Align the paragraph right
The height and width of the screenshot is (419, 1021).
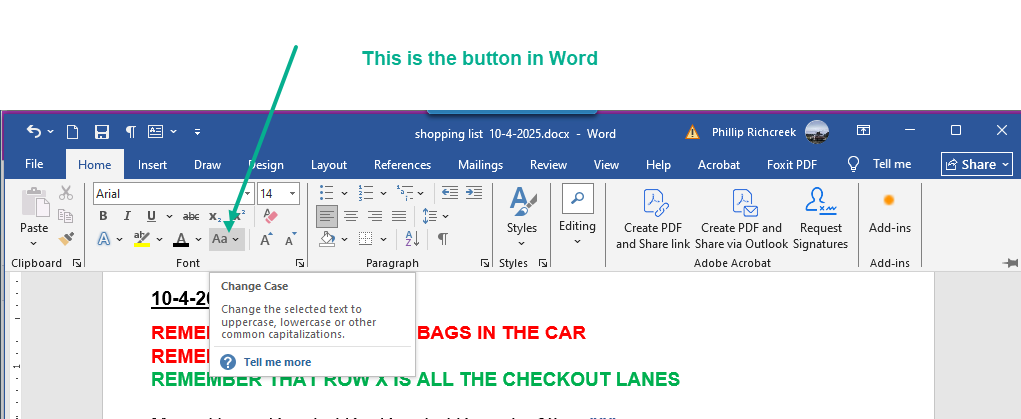click(x=374, y=216)
